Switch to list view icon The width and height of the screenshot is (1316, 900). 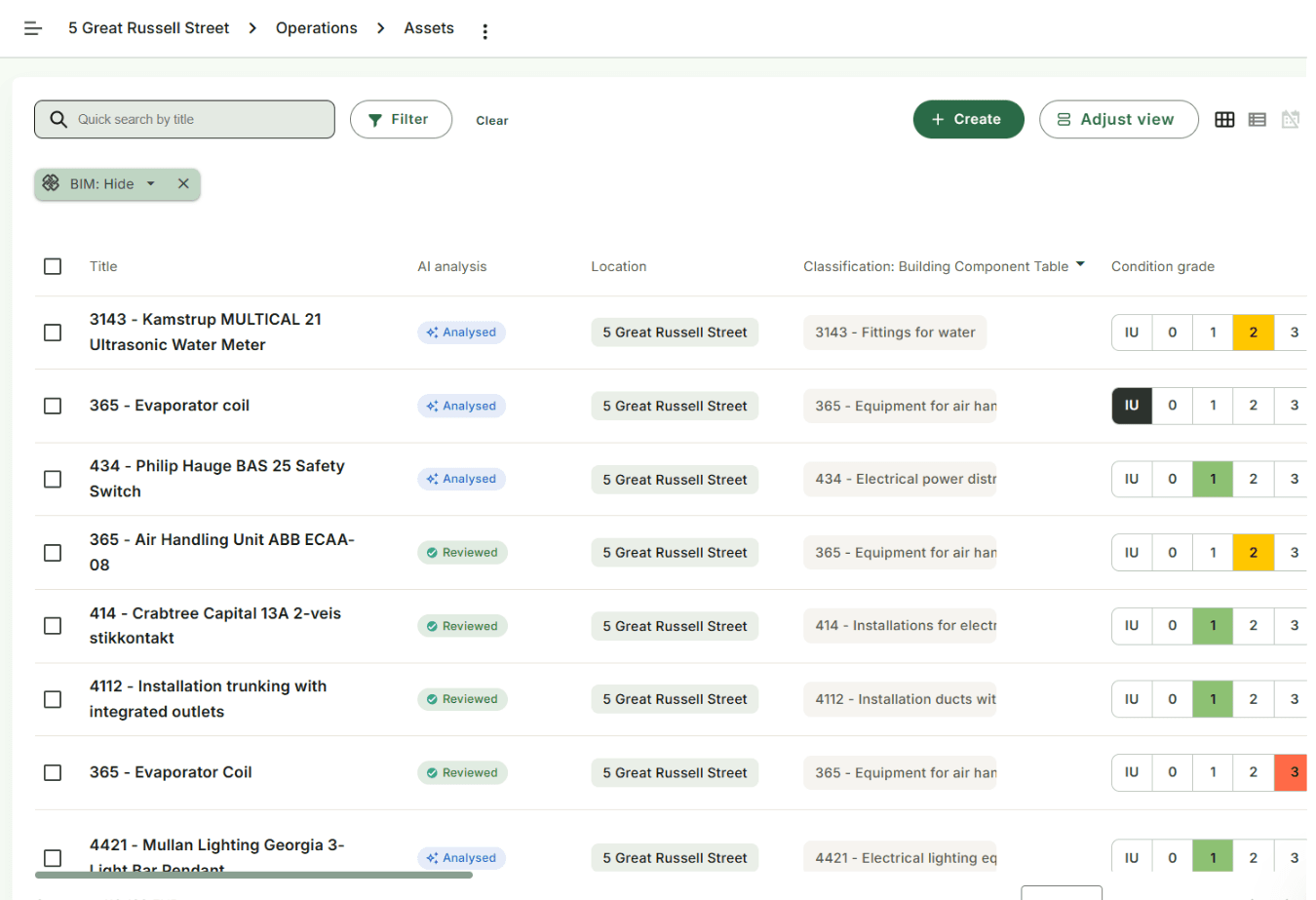click(1258, 119)
